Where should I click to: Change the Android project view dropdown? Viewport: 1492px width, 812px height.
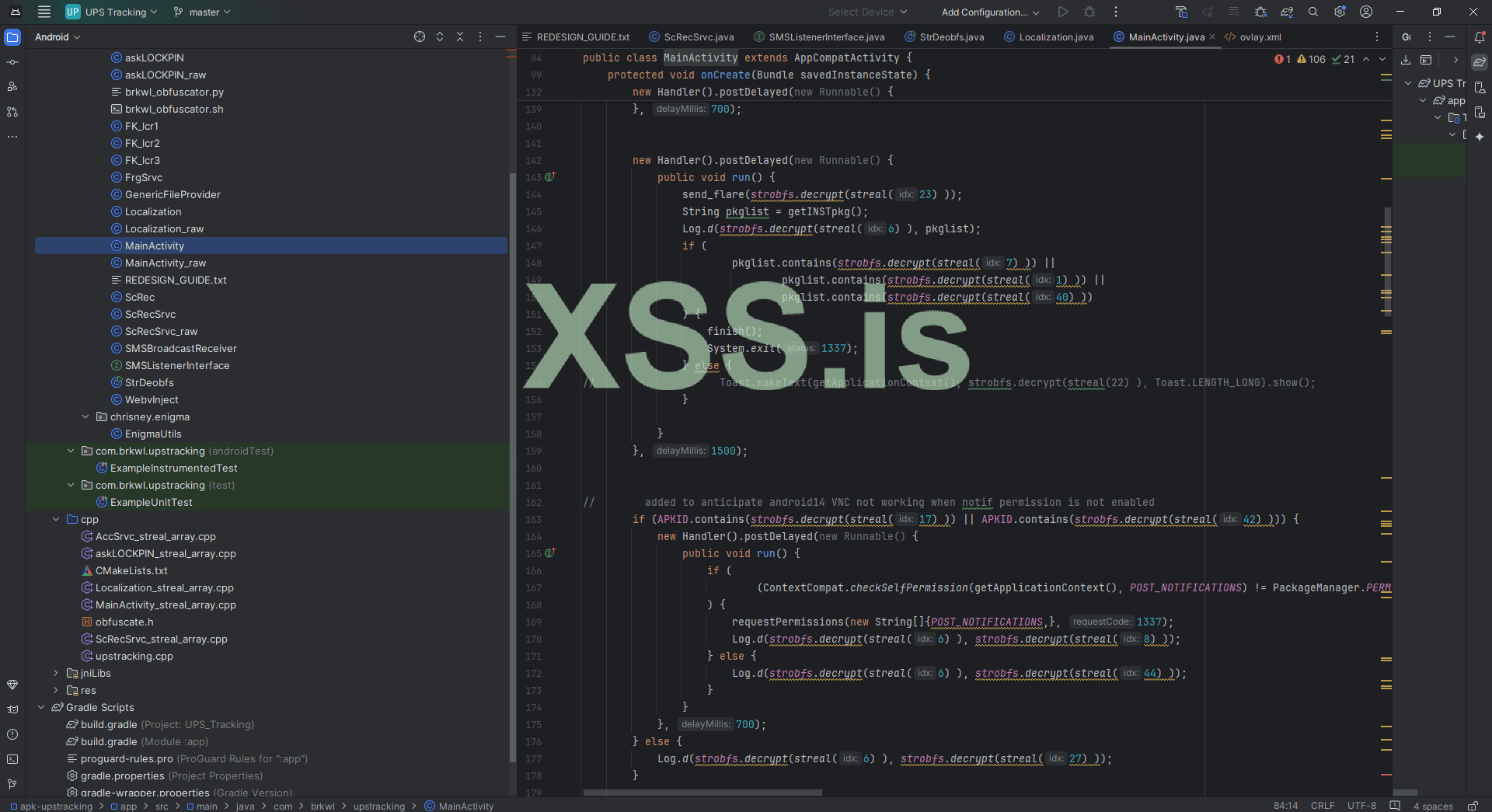click(x=58, y=37)
